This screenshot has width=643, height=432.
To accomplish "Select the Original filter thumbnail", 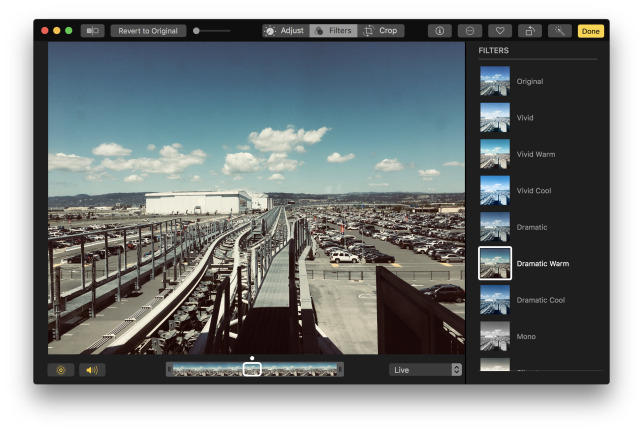I will click(495, 81).
